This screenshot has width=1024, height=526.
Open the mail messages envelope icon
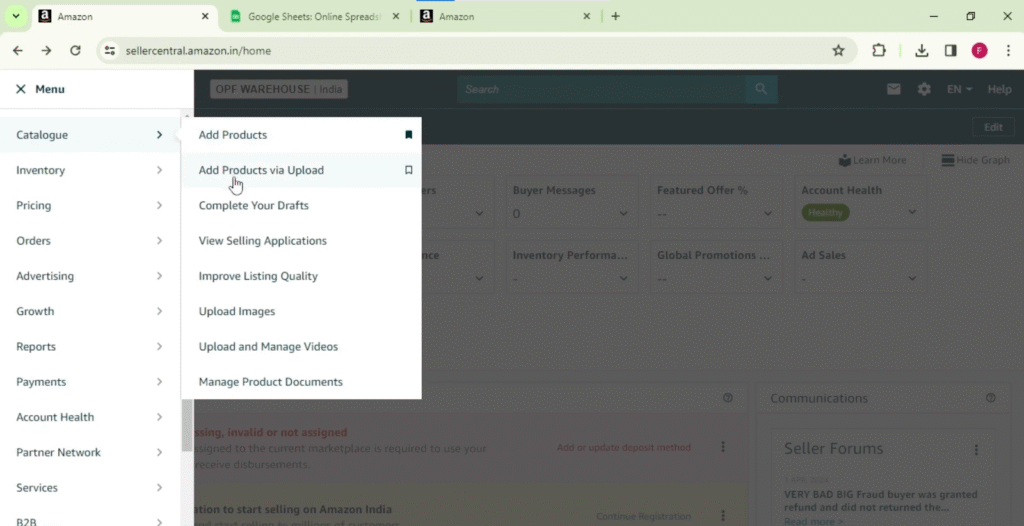(893, 90)
